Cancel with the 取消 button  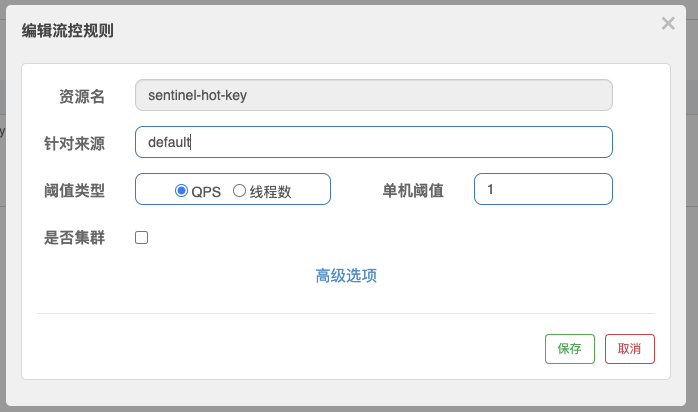coord(630,348)
